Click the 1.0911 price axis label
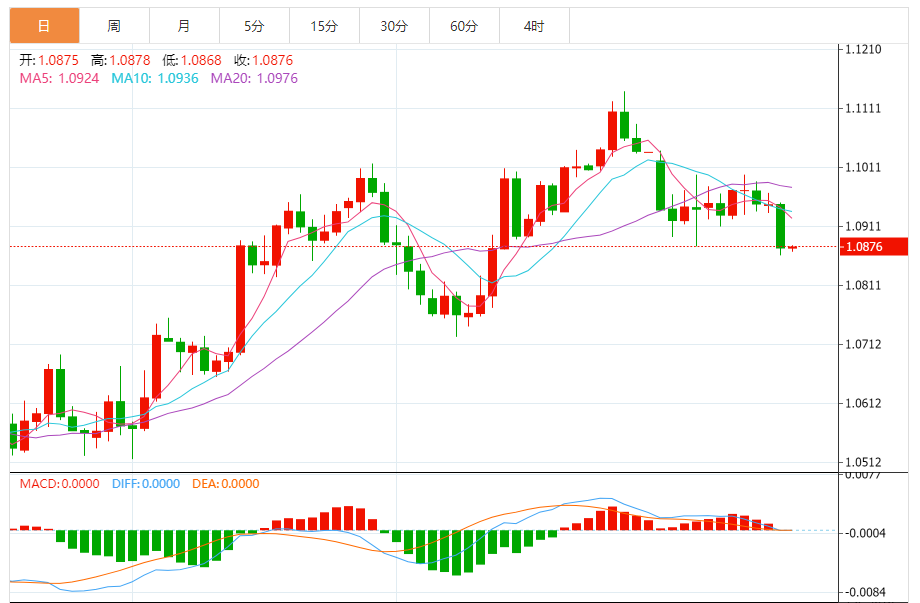Viewport: 920px width, 603px height. point(863,226)
